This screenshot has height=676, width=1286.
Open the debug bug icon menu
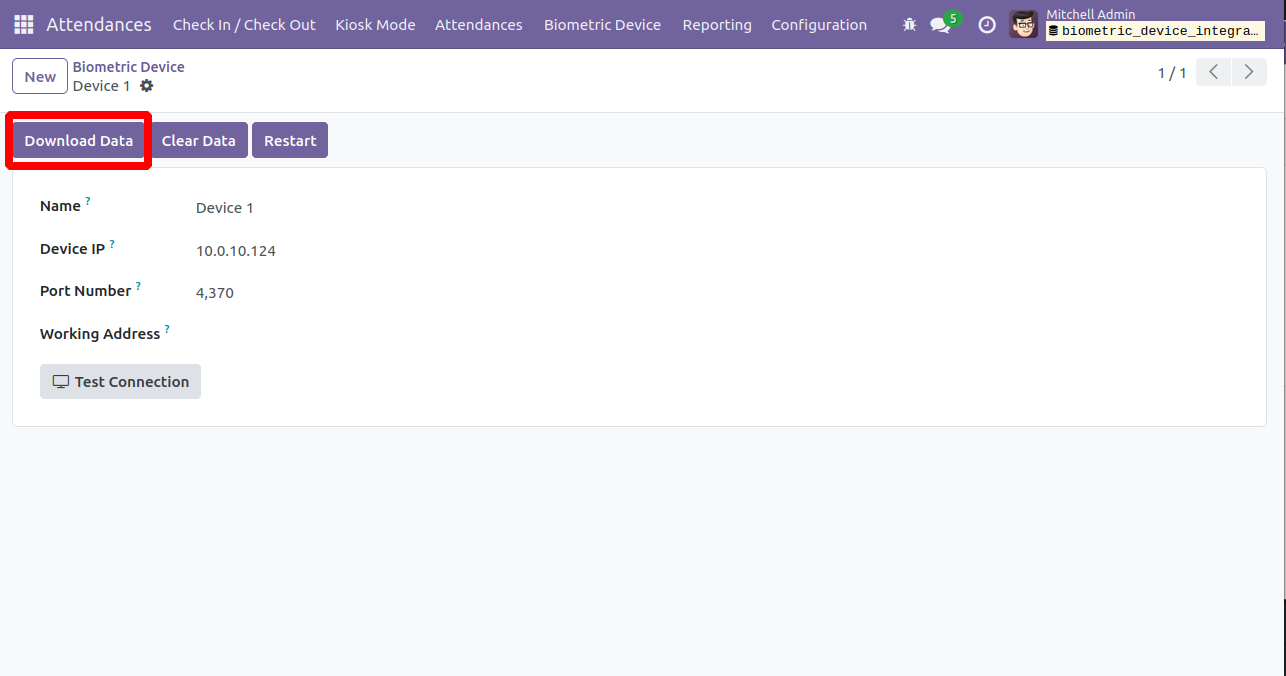pyautogui.click(x=909, y=25)
